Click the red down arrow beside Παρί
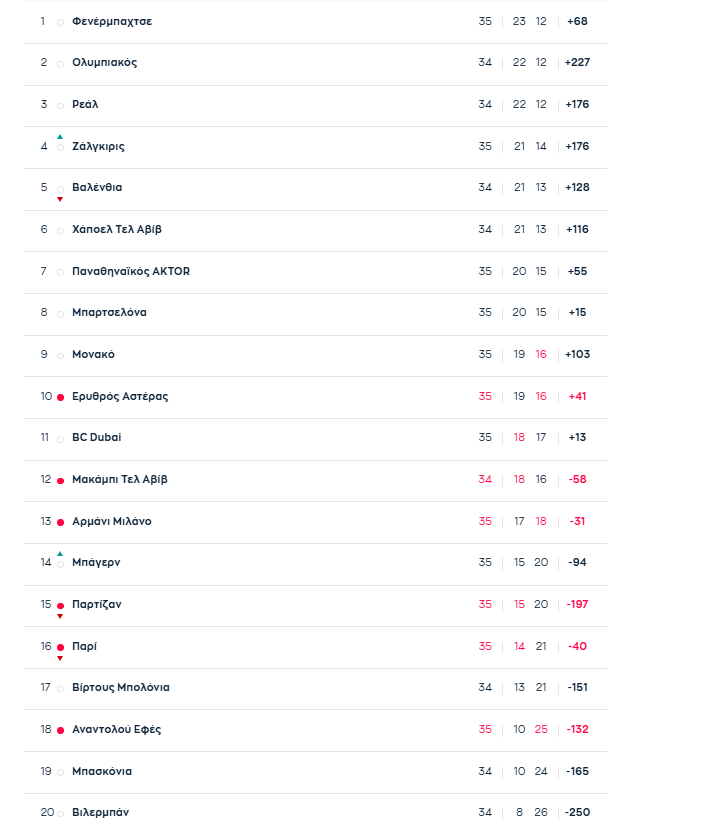This screenshot has height=827, width=717. 60,658
